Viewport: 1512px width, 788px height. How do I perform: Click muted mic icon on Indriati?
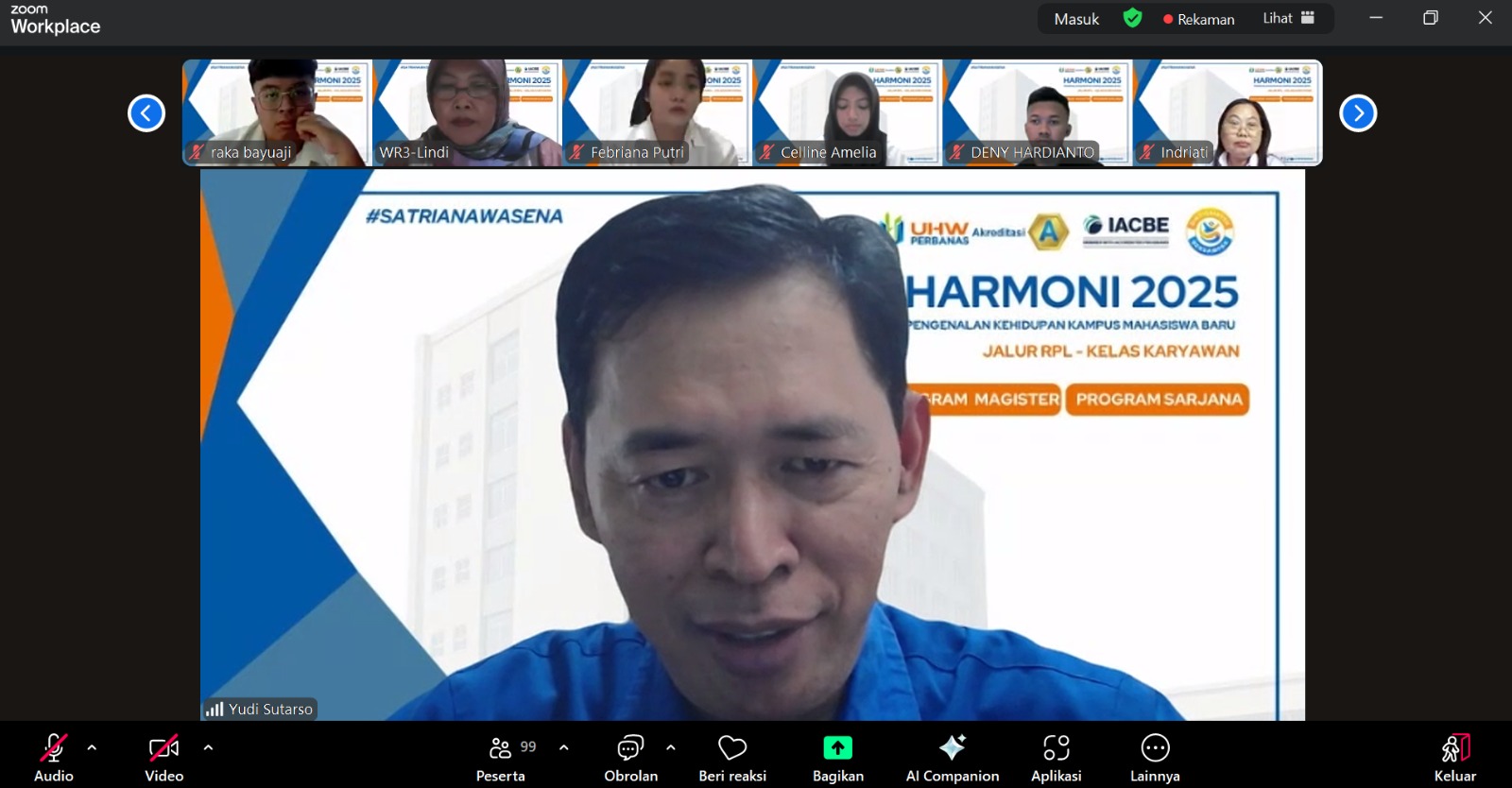(x=1146, y=152)
